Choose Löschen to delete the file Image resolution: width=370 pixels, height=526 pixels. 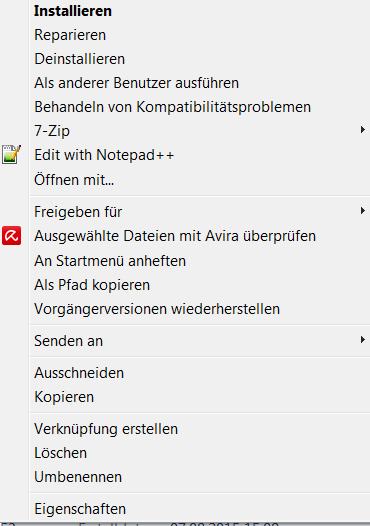pyautogui.click(x=60, y=453)
